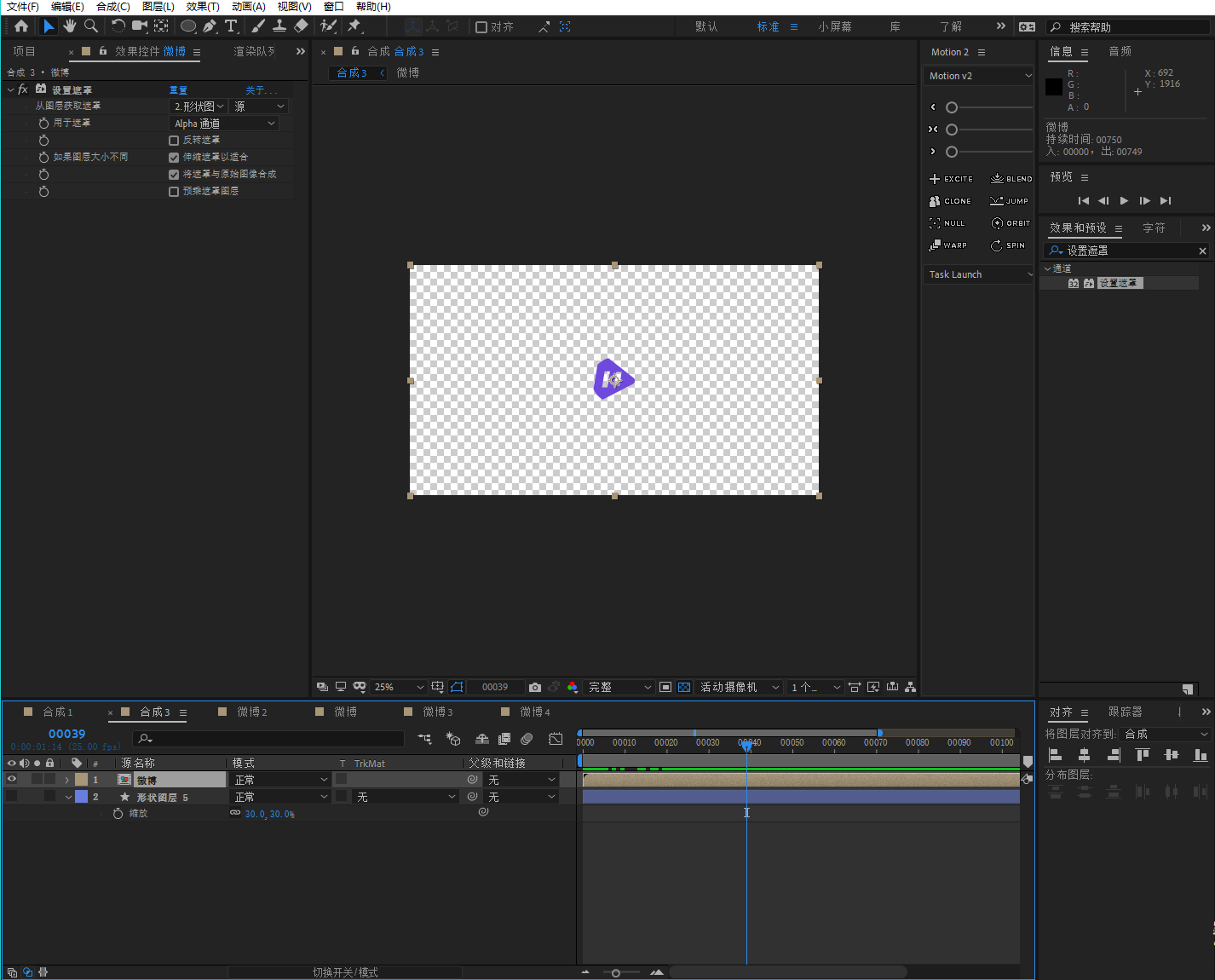Toggle the 用于遮罩 stopwatch
Image resolution: width=1215 pixels, height=980 pixels.
click(43, 124)
